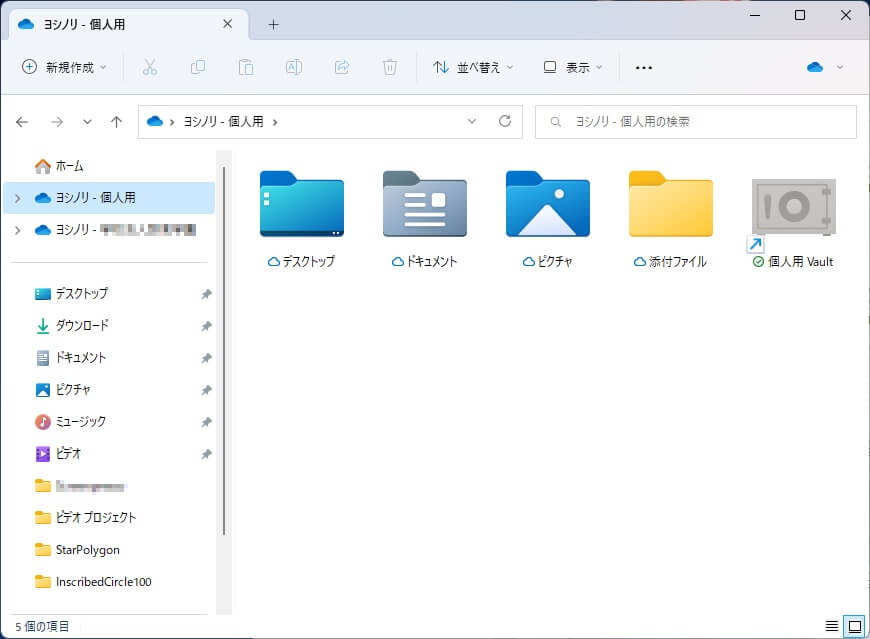The image size is (870, 639).
Task: Open the 個人用 Vault safe icon
Action: tap(793, 206)
